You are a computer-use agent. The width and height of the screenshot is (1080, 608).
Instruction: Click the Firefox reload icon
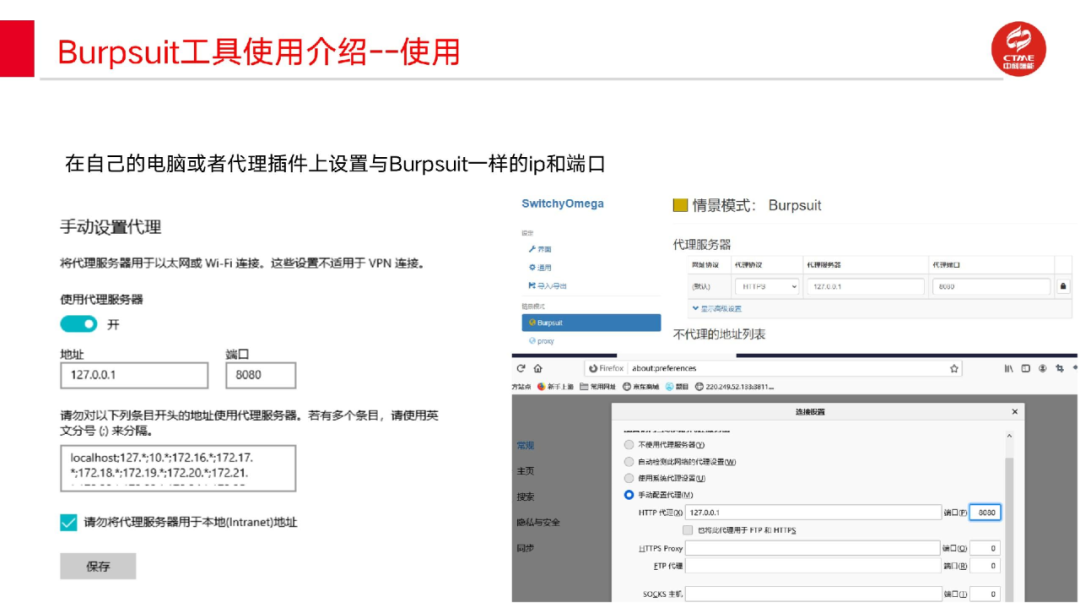(x=521, y=368)
